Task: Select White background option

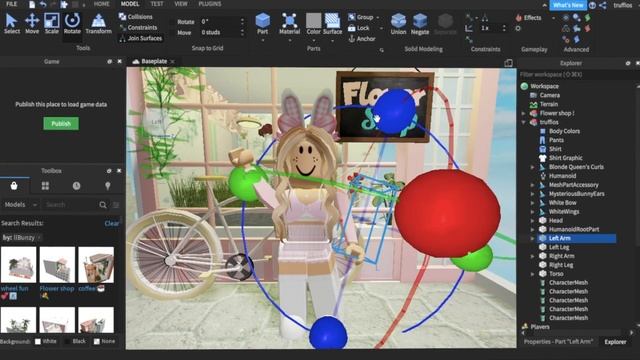Action: pos(45,341)
